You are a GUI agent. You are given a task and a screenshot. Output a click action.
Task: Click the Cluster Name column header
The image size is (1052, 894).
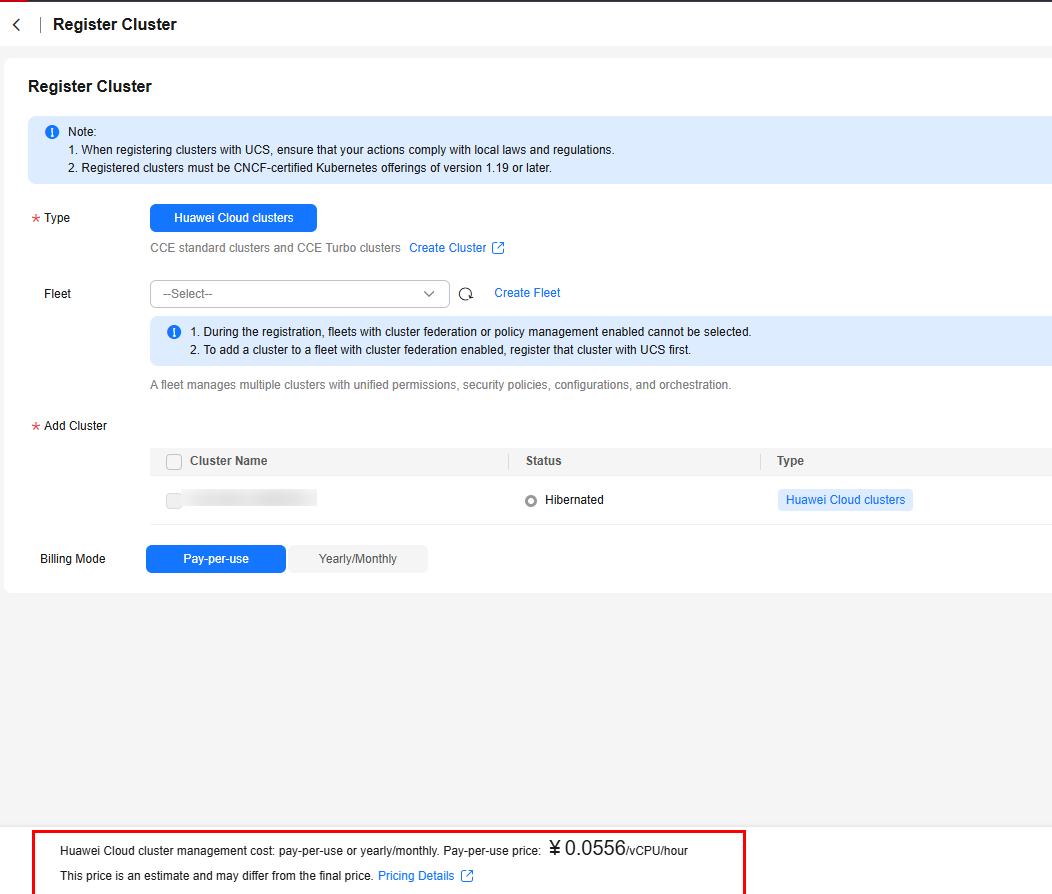coord(228,461)
